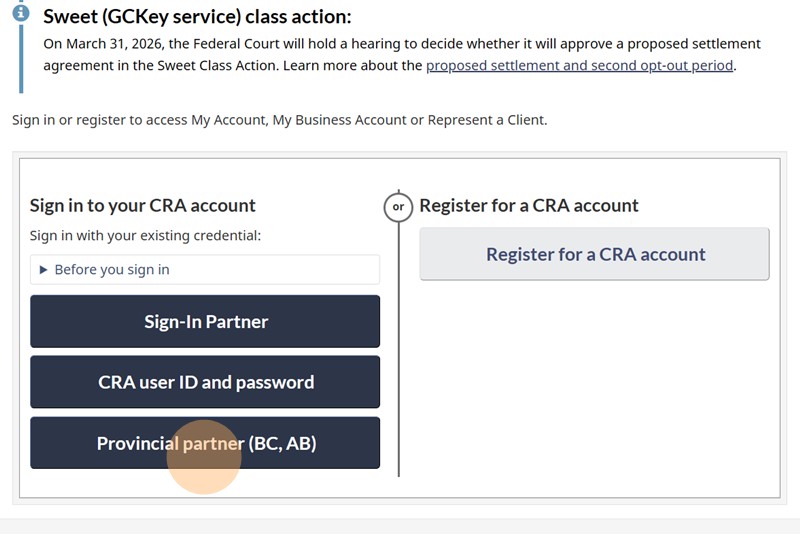Expand the triangle beside Before you sign in
Screen dimensions: 800x534
[x=44, y=270]
